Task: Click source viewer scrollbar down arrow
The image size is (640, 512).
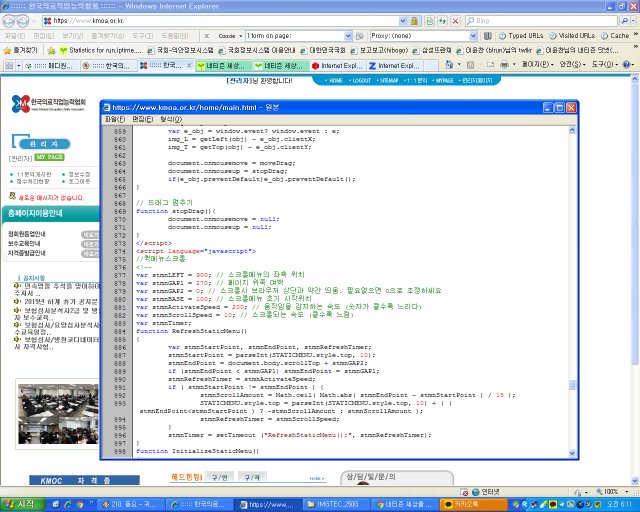Action: 572,452
